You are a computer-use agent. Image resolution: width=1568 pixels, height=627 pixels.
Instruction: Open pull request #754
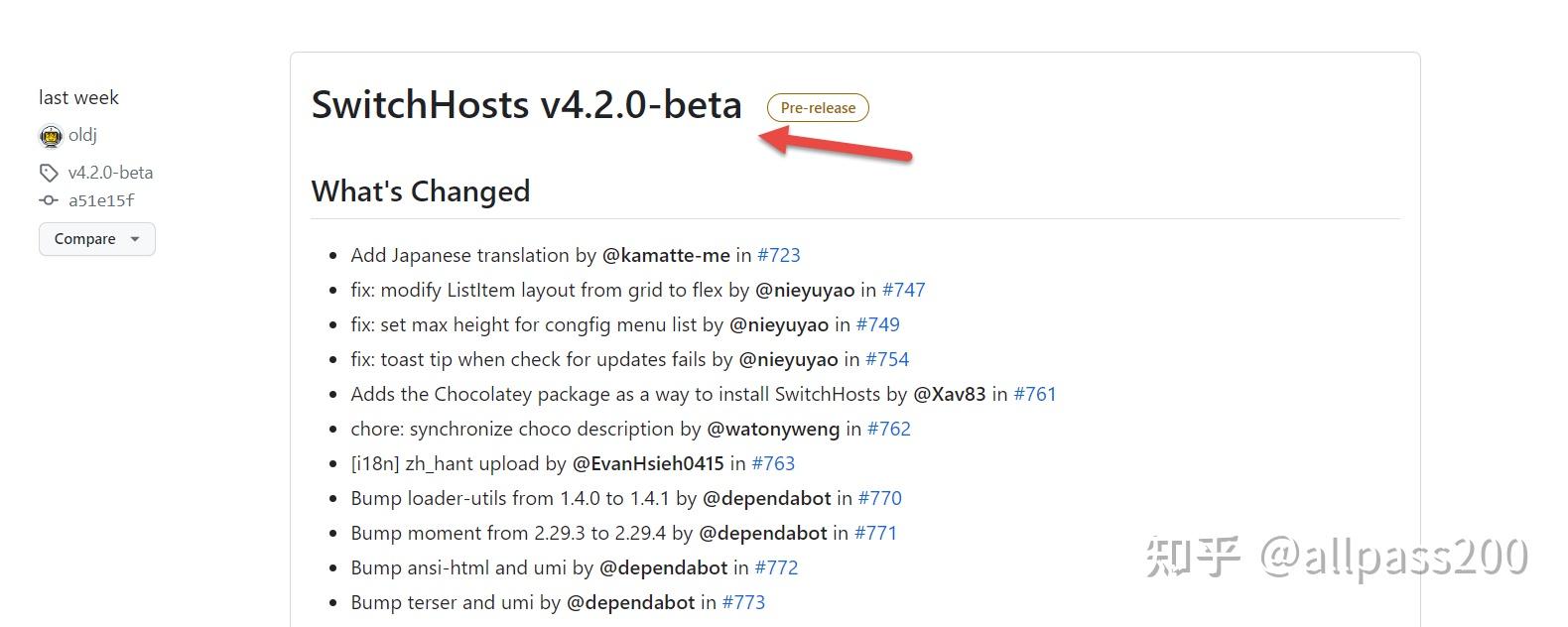tap(887, 359)
